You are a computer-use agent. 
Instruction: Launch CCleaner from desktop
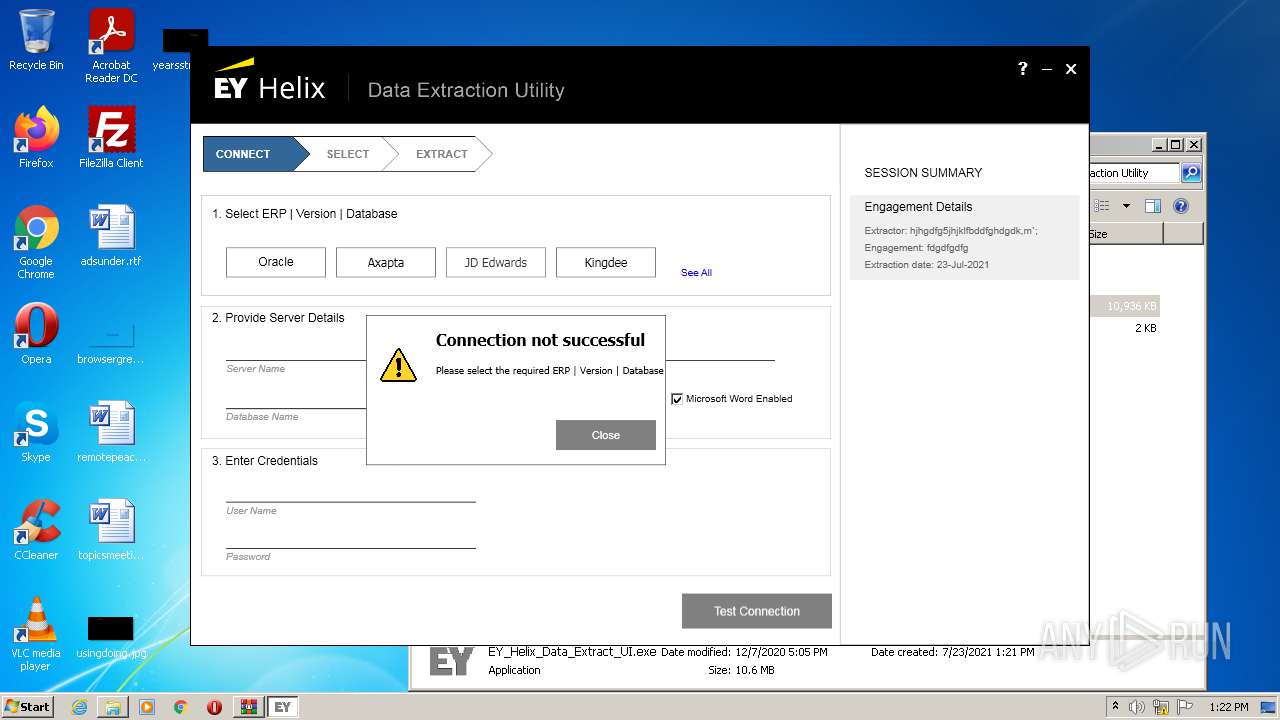[x=36, y=530]
